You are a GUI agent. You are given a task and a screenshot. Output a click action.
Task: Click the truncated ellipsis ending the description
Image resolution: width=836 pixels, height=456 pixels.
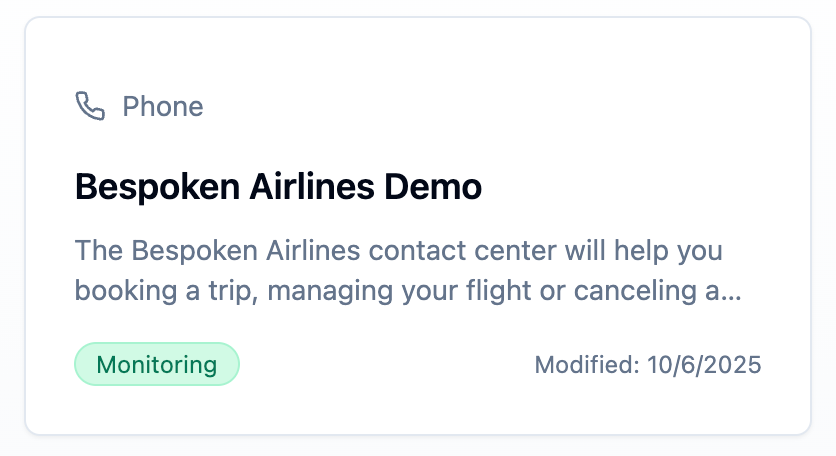732,292
